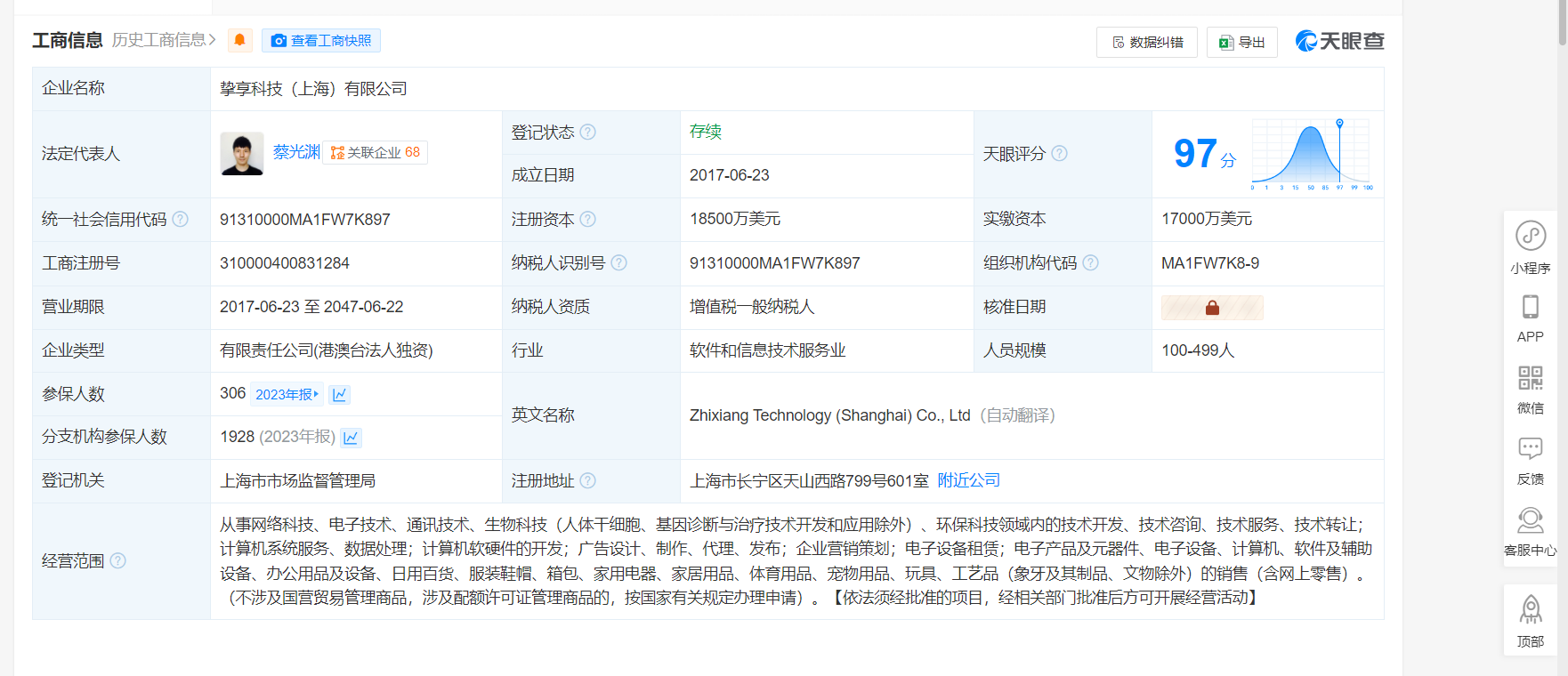The height and width of the screenshot is (676, 1568).
Task: Click registration status 存续
Action: pyautogui.click(x=705, y=132)
